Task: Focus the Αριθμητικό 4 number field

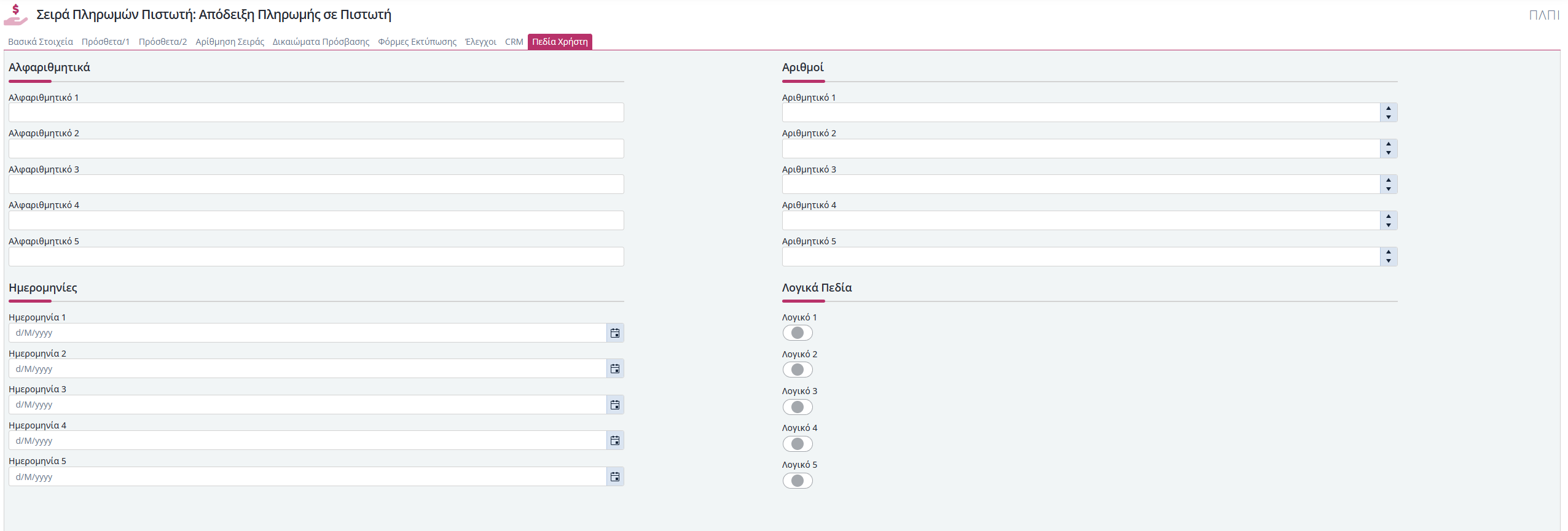Action: pyautogui.click(x=1081, y=220)
